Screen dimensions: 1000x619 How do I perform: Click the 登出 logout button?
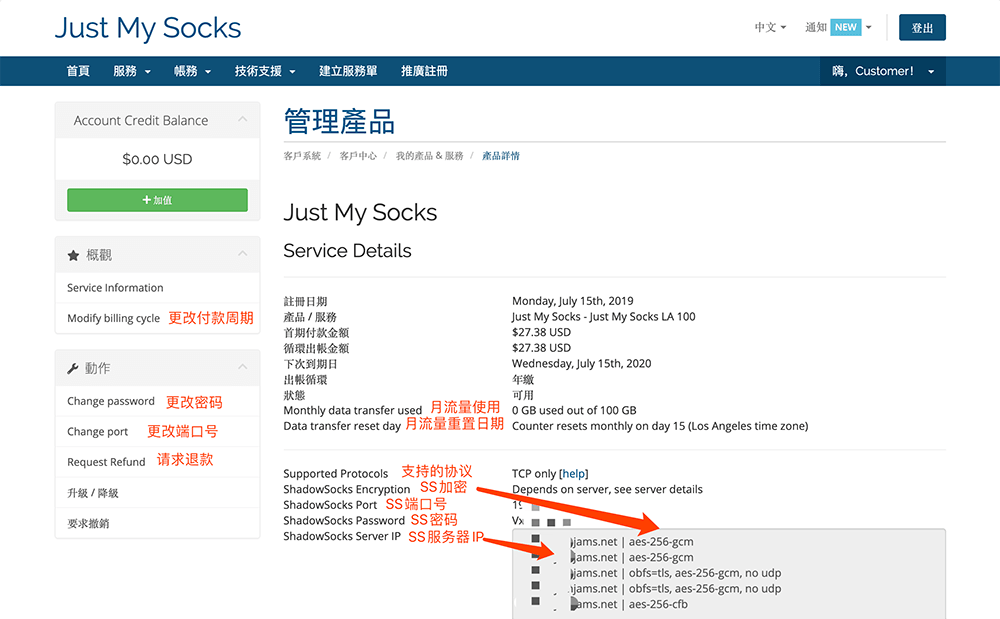(x=922, y=27)
